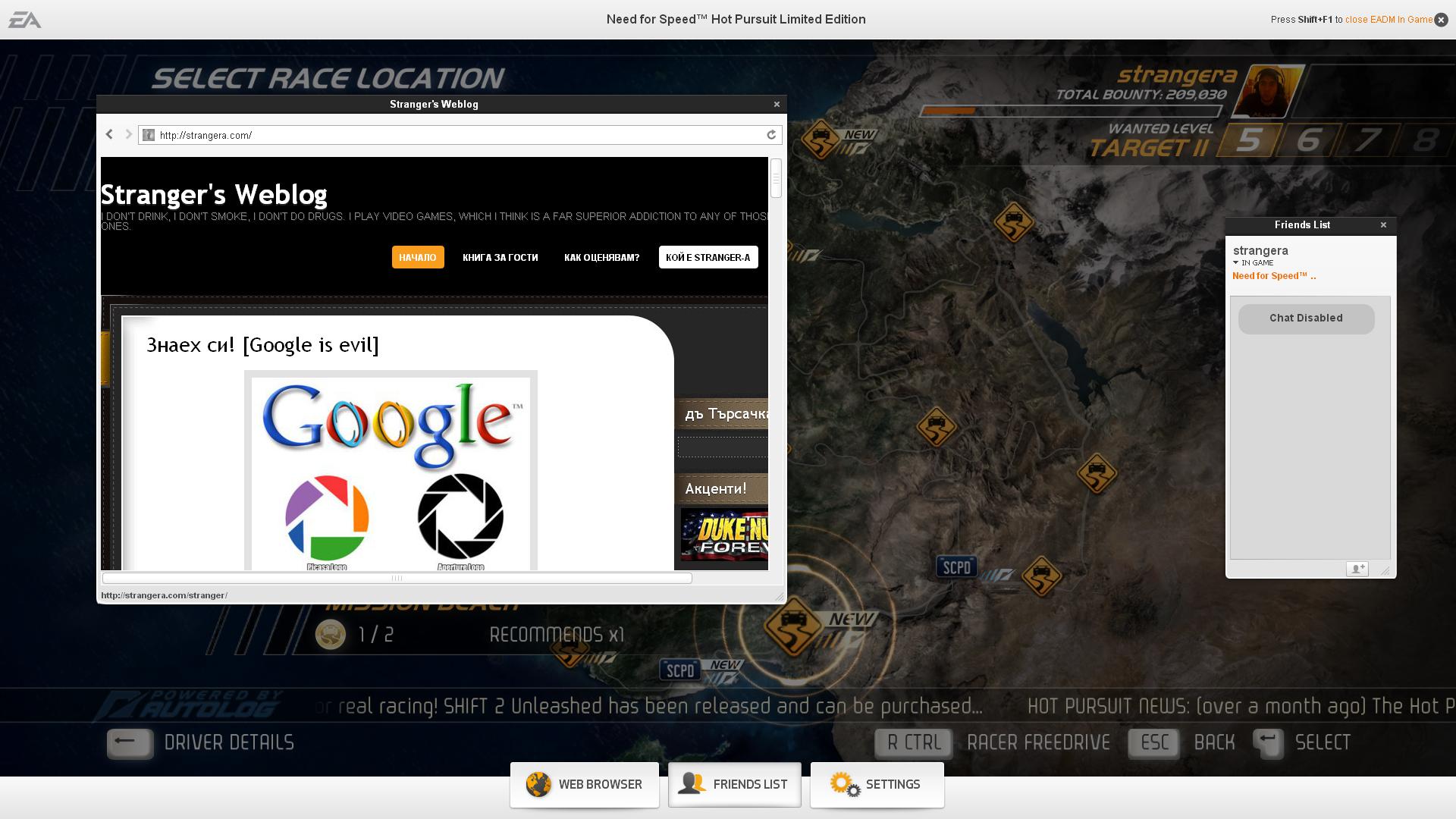1456x819 pixels.
Task: Close the EADM in-game overlay
Action: point(1442,20)
